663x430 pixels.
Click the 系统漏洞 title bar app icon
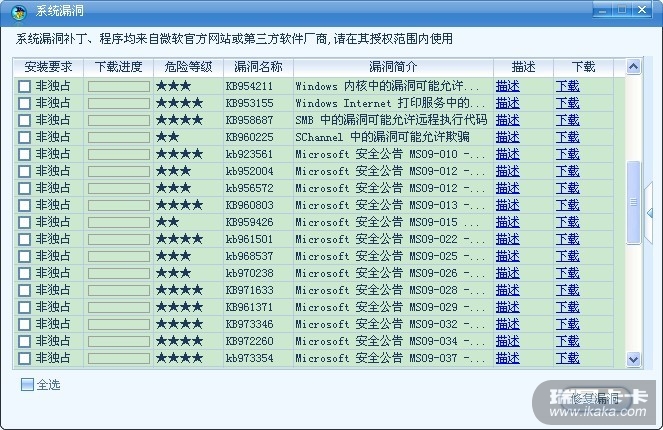[x=18, y=12]
